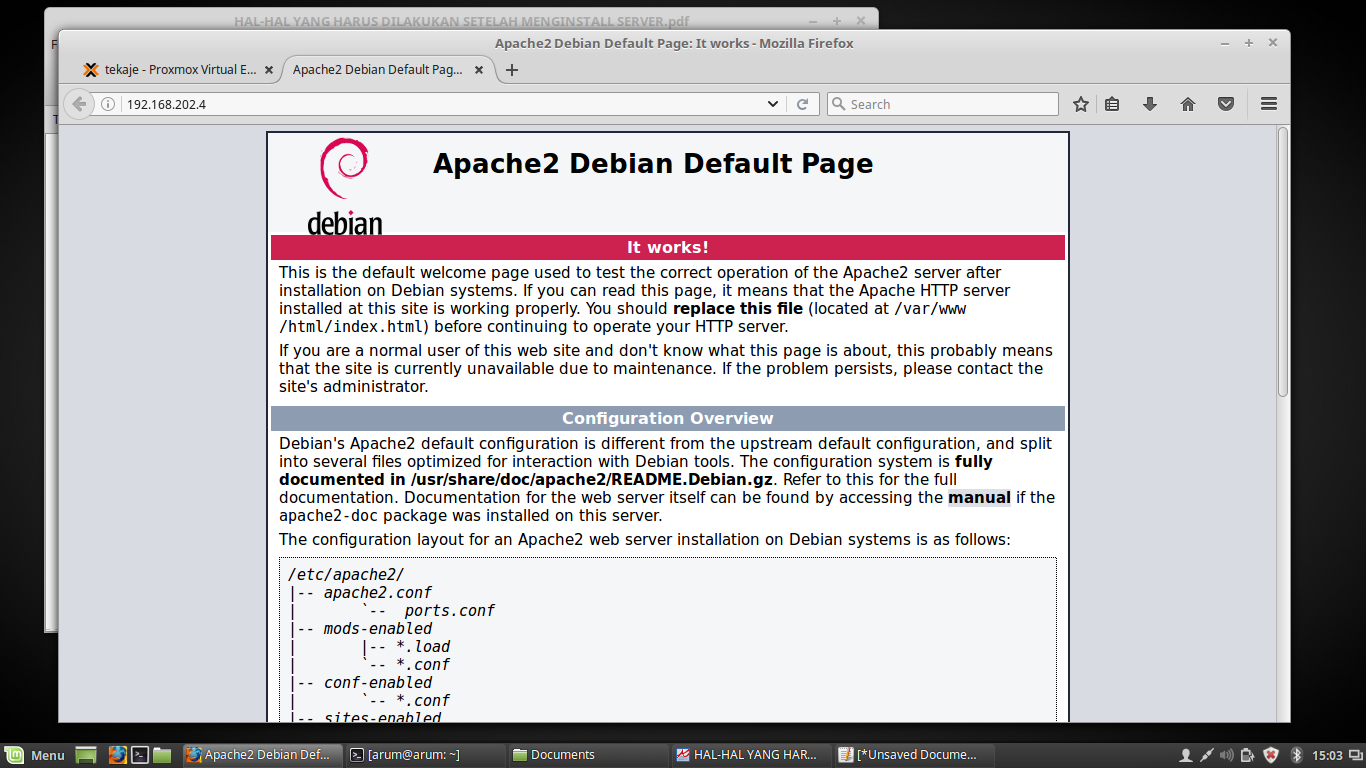Switch to the Unsaved Document taskbar window
Viewport: 1366px width, 768px height.
coord(913,755)
